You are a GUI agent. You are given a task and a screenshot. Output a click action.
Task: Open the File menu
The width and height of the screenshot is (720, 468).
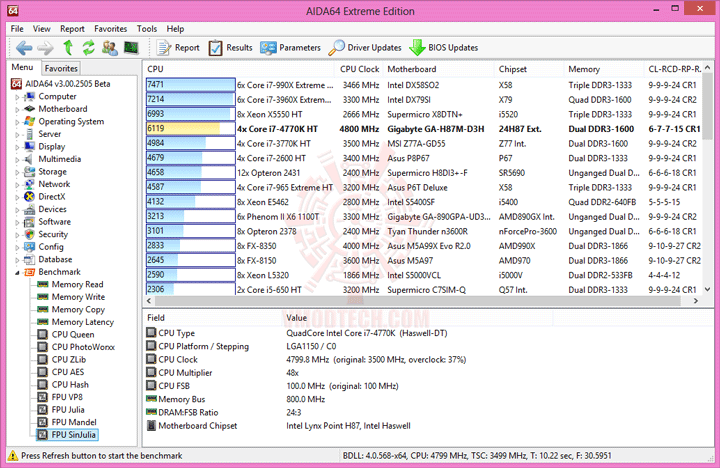coord(17,28)
